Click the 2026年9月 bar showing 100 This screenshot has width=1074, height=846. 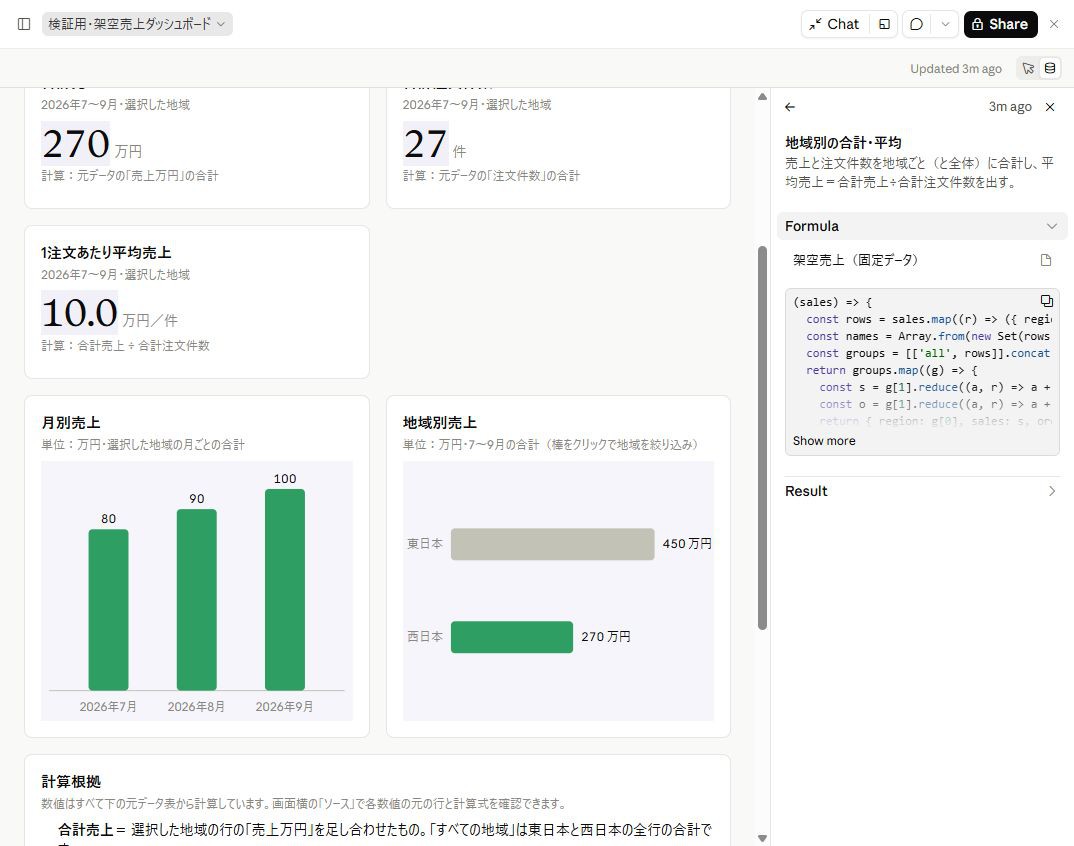pos(285,590)
